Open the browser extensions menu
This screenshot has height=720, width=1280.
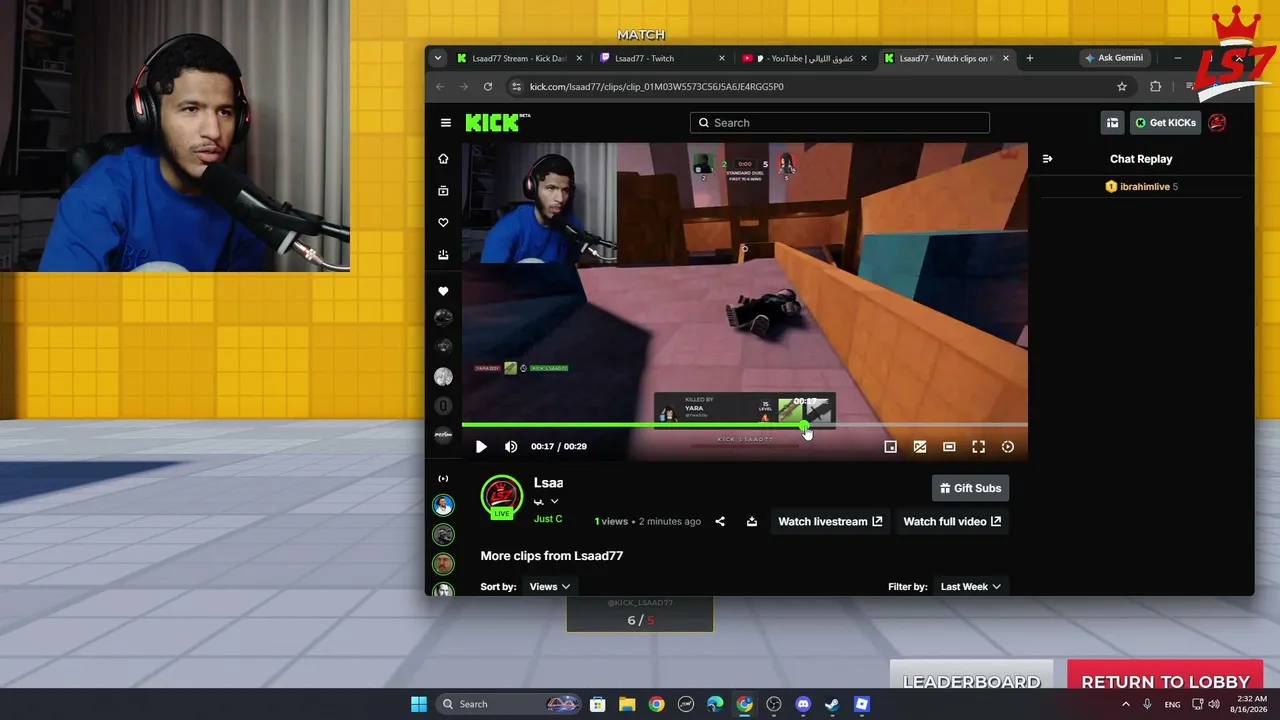tap(1156, 87)
